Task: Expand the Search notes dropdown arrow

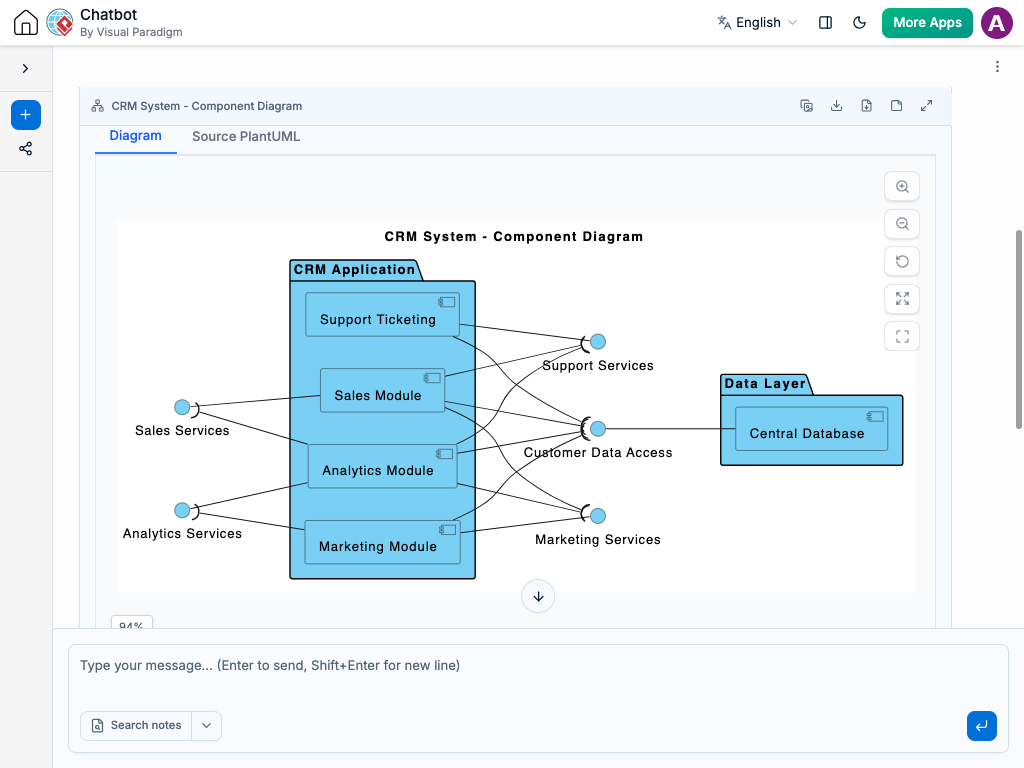Action: point(206,726)
